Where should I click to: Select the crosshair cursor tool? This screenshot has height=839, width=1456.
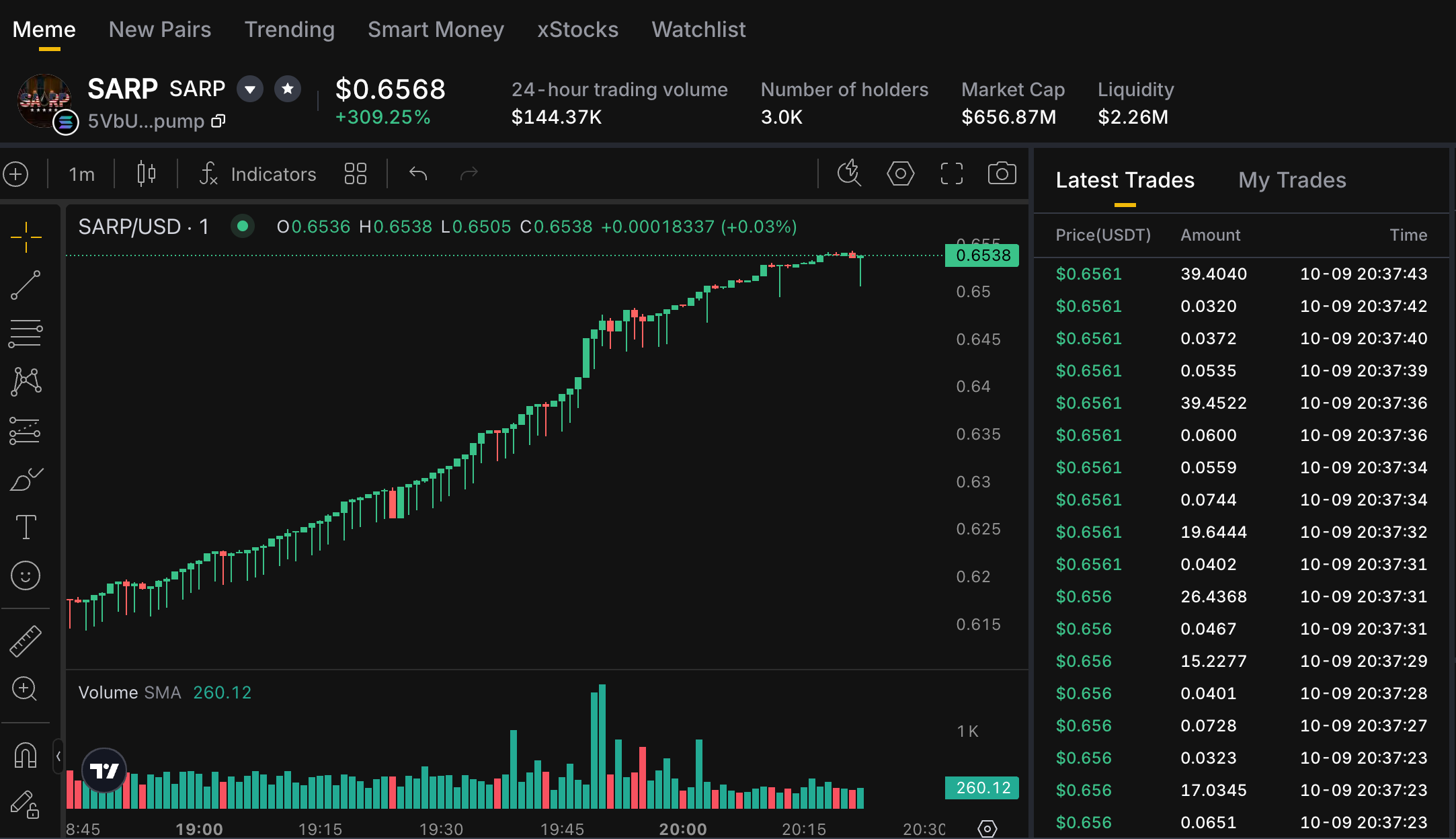coord(26,237)
